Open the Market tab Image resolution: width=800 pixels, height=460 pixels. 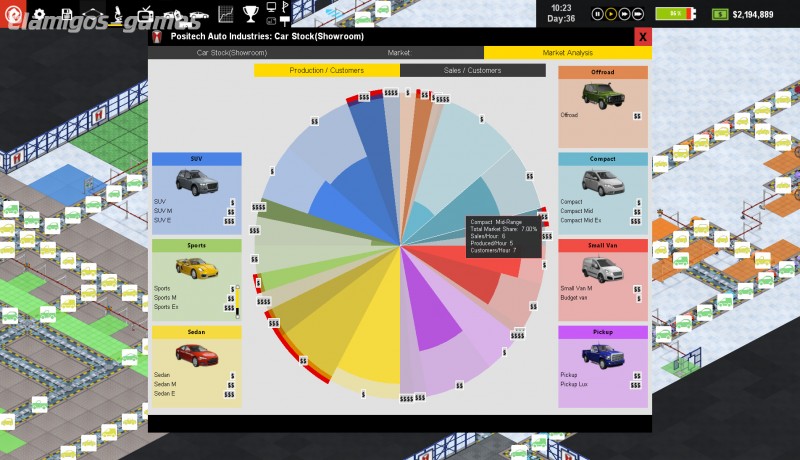[399, 52]
